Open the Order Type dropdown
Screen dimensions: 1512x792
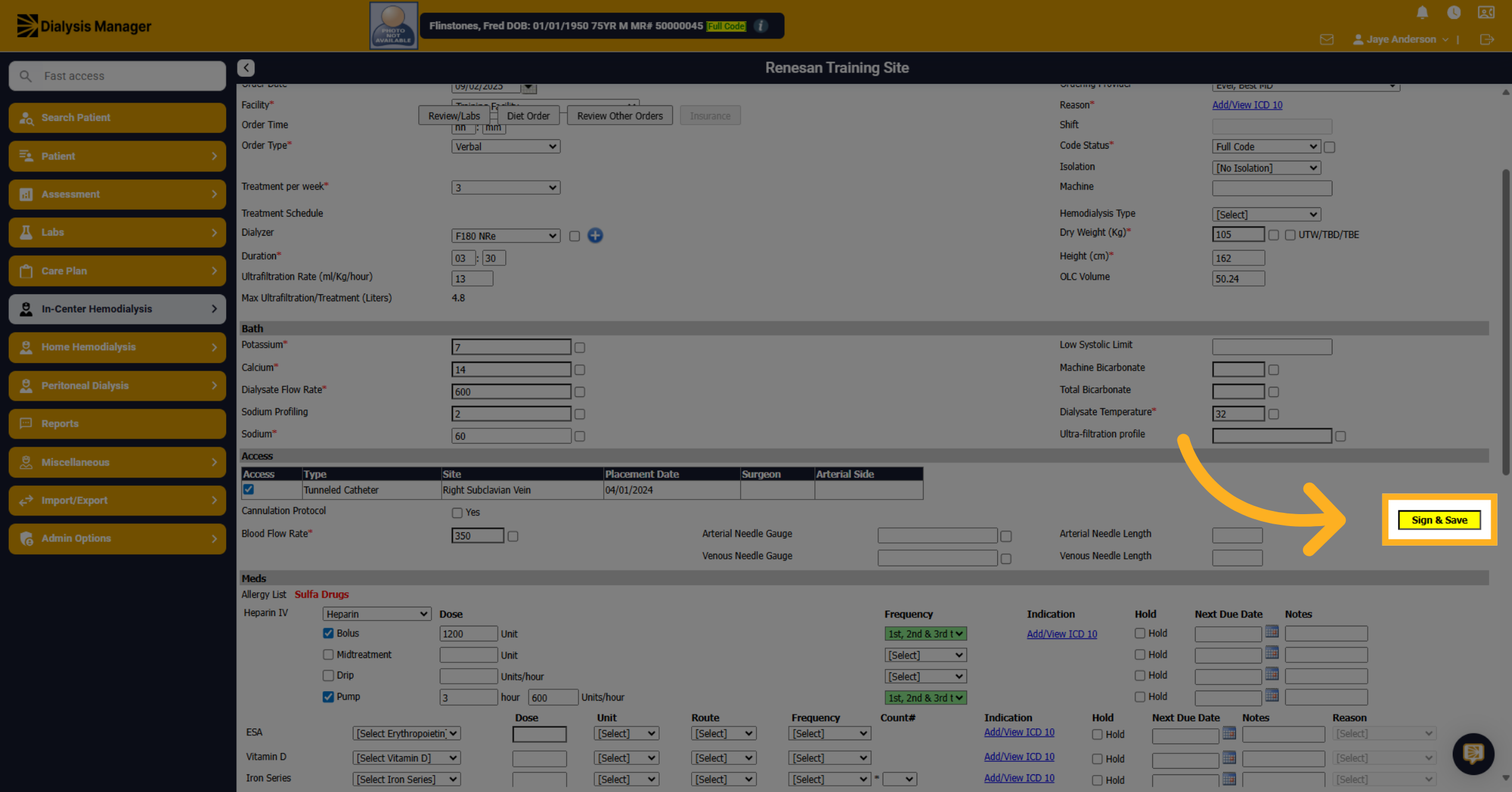tap(506, 146)
